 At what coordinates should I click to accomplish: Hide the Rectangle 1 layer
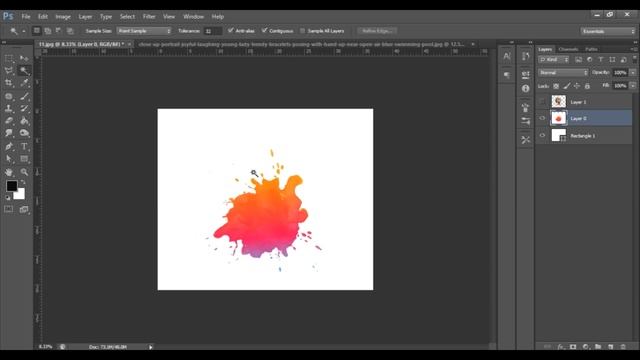pos(542,136)
